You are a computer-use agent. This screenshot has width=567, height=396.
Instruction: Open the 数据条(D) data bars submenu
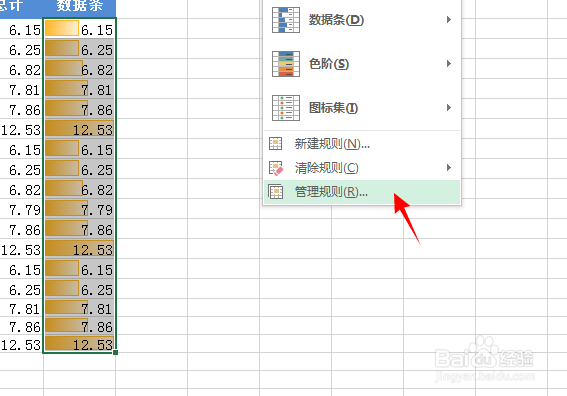362,20
